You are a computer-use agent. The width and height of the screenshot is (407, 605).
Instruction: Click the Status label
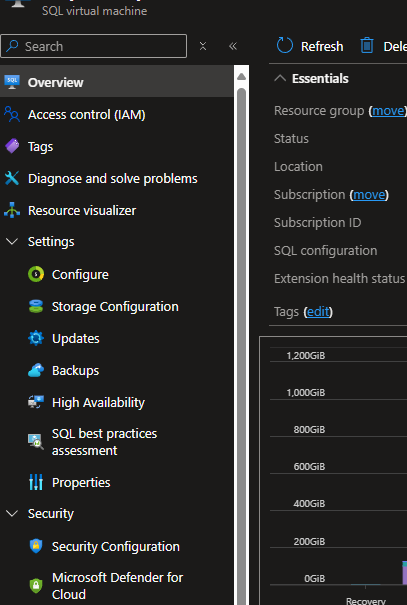point(291,139)
